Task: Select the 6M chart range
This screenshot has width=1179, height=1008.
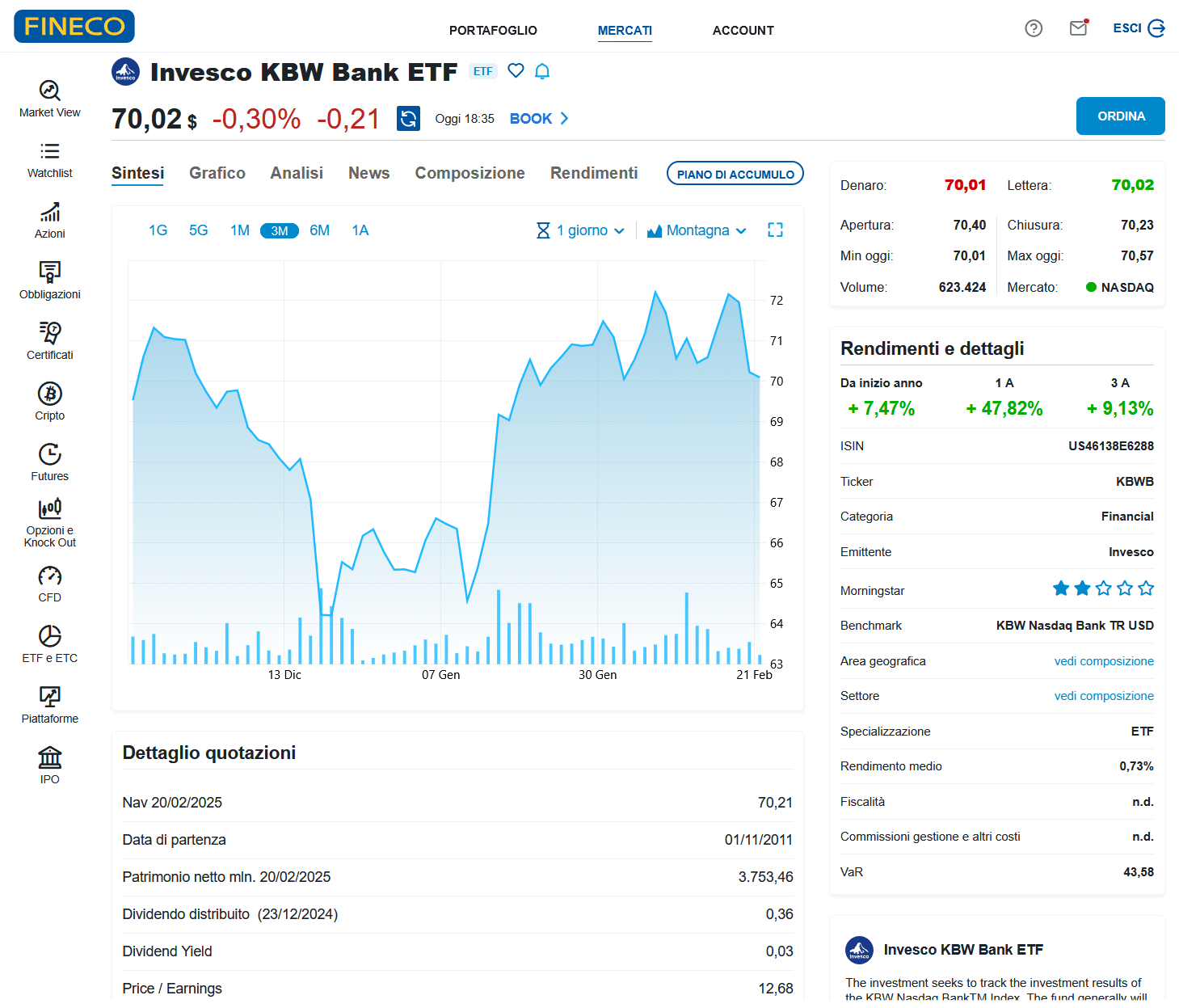Action: click(x=320, y=230)
